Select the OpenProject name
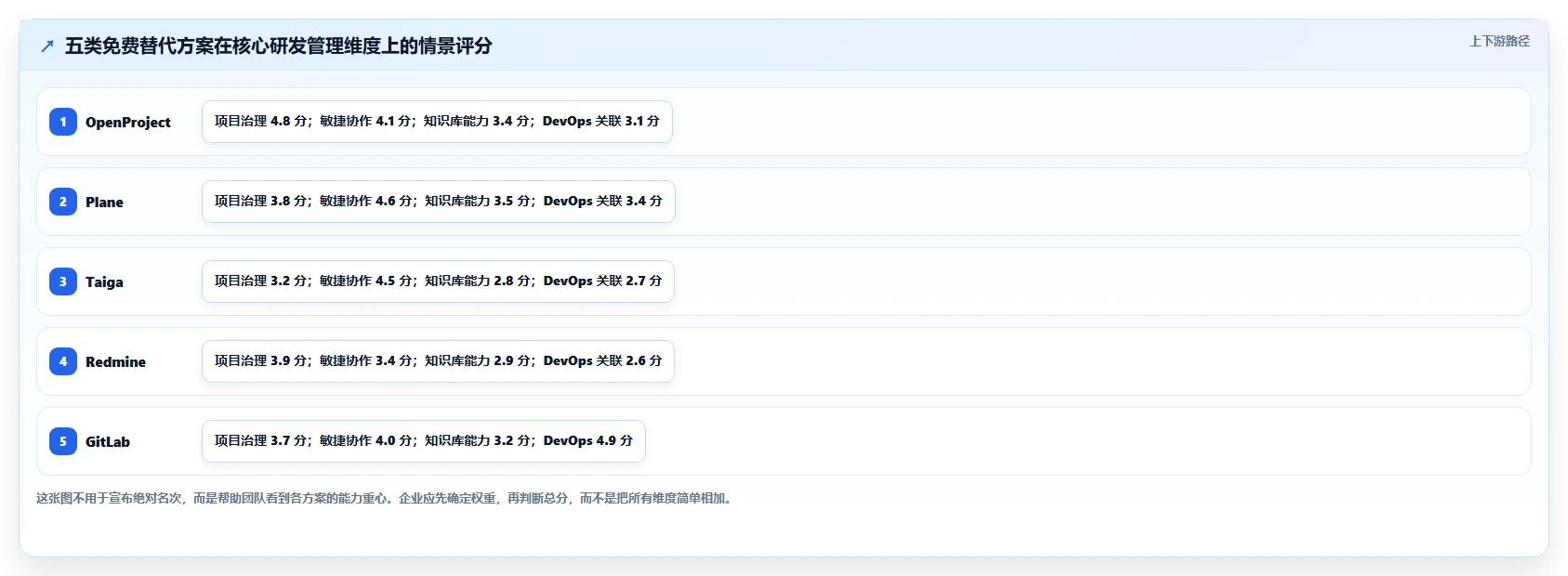The image size is (1568, 576). click(x=128, y=122)
